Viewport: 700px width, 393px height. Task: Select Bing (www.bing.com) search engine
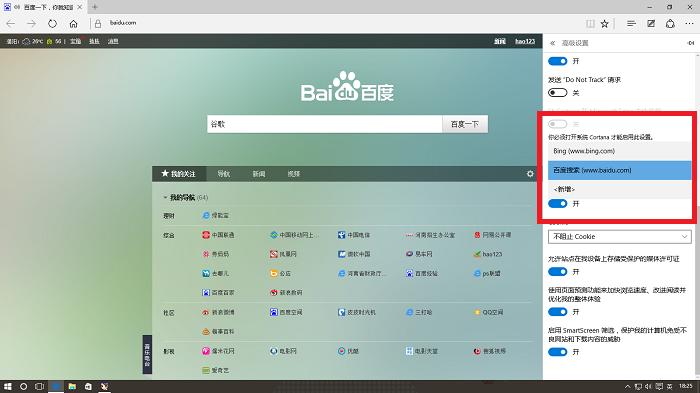[620, 151]
